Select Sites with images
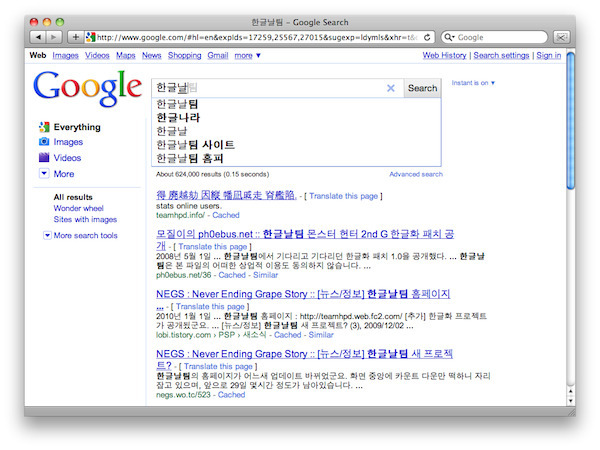 click(85, 219)
